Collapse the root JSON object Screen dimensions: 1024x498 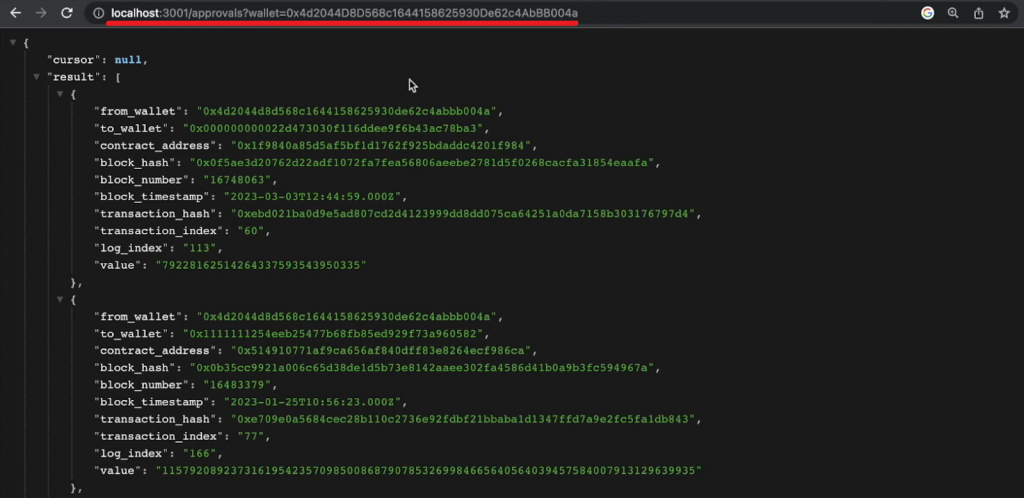12,43
